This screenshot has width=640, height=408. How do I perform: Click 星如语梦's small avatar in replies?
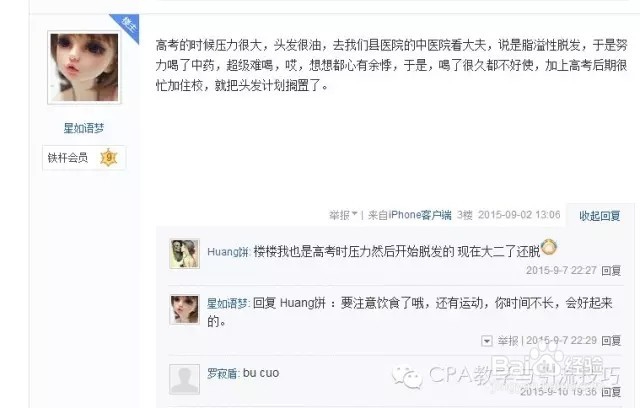click(184, 310)
